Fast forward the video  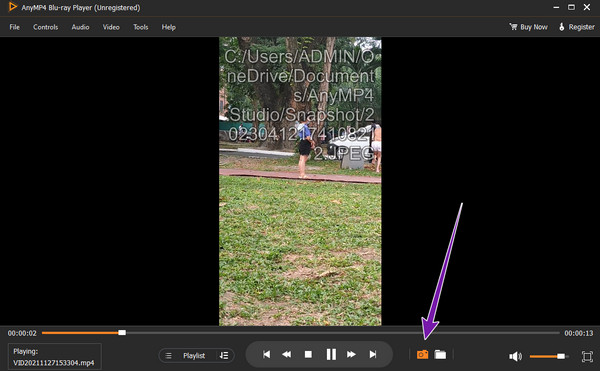351,355
